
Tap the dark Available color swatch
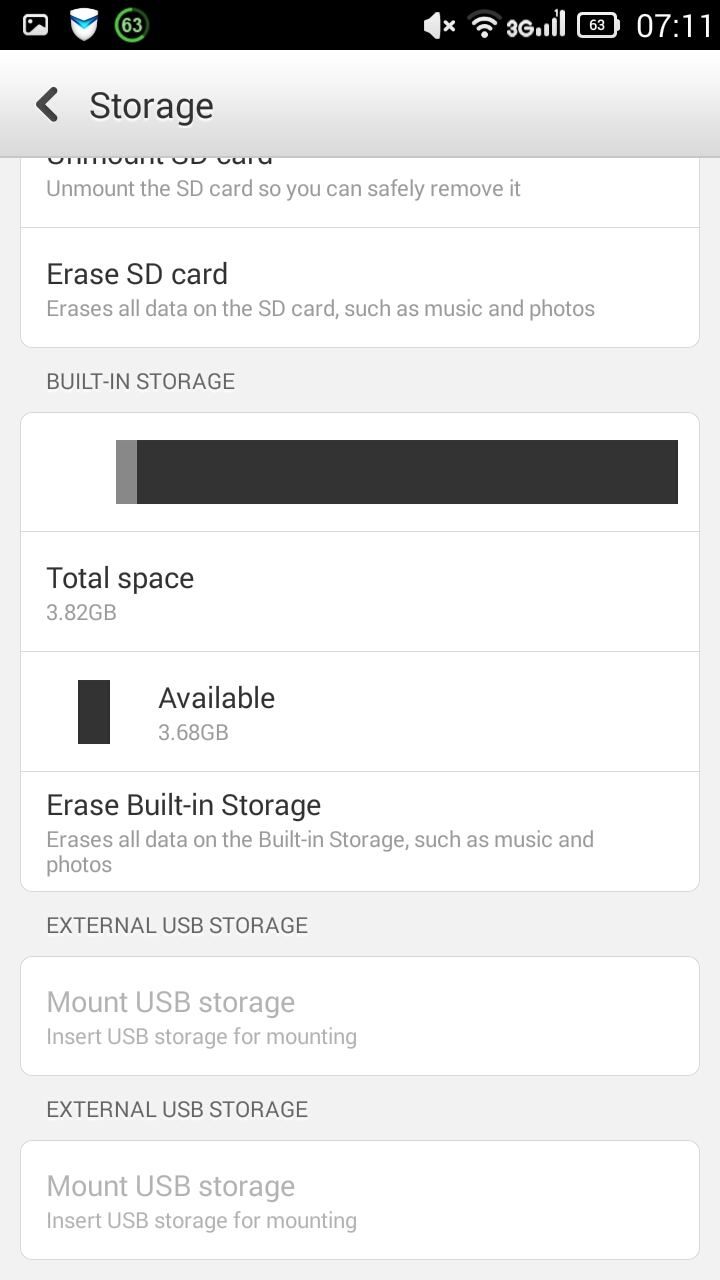click(x=94, y=712)
